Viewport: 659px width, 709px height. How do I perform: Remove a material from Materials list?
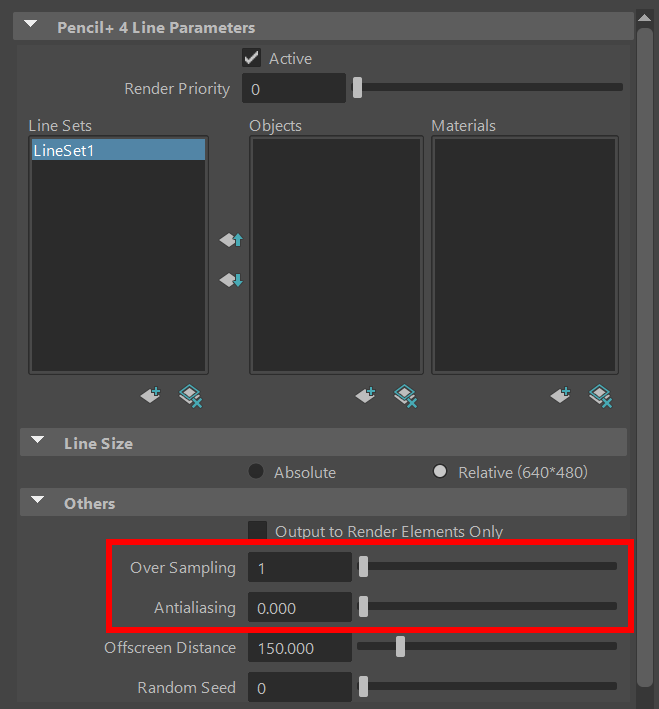coord(600,396)
